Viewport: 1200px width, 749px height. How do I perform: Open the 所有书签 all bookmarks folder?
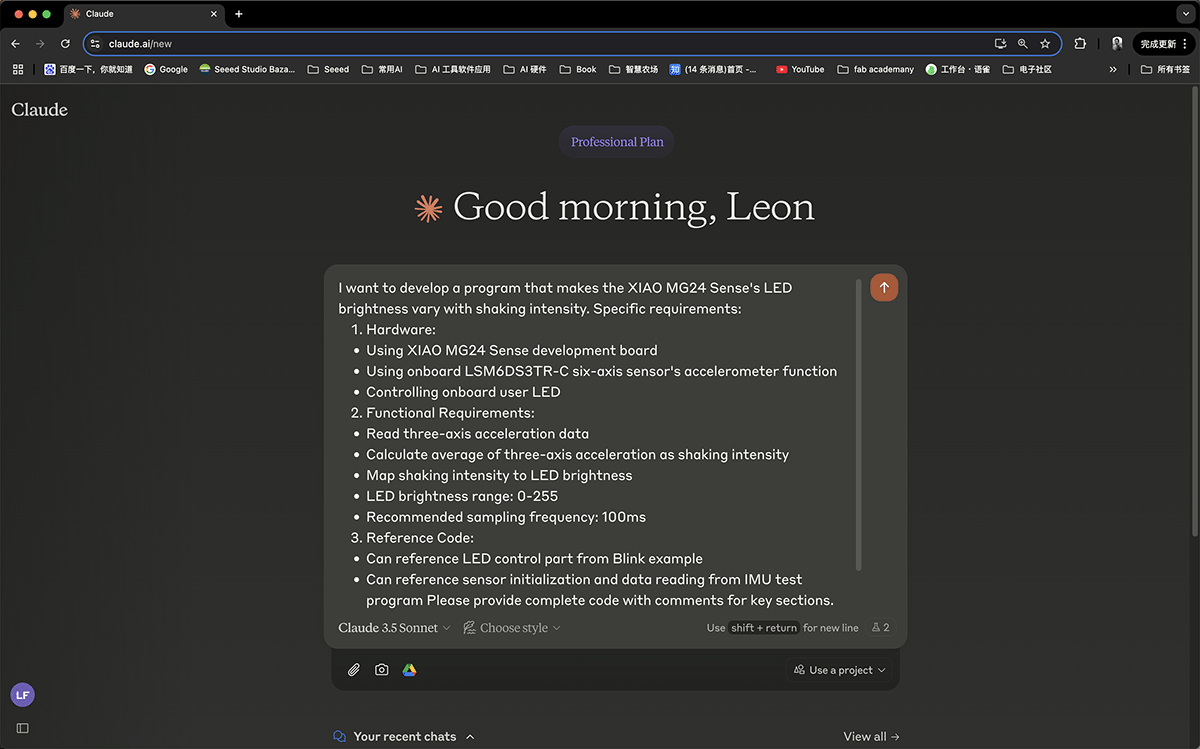pos(1165,69)
